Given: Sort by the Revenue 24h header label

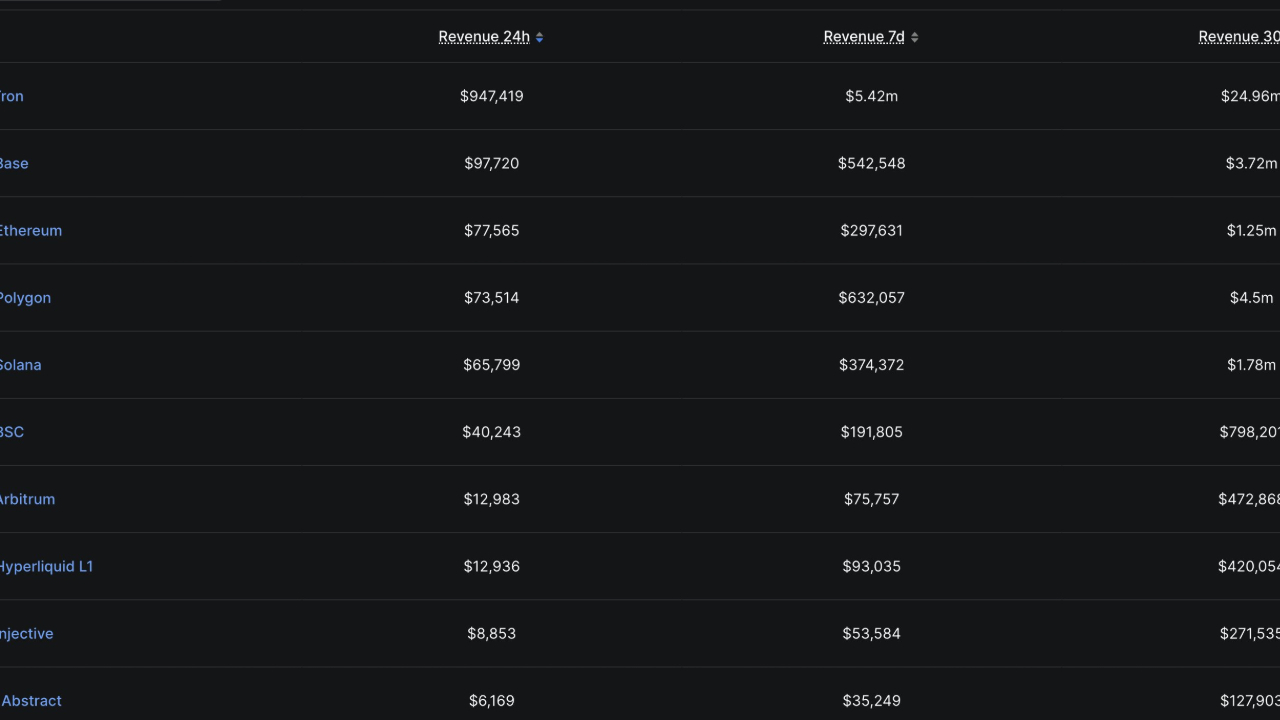Looking at the screenshot, I should 484,37.
